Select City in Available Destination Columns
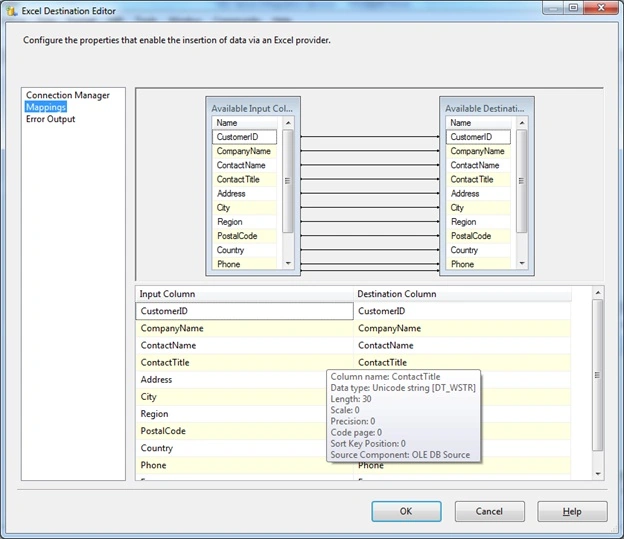624x539 pixels. point(478,208)
